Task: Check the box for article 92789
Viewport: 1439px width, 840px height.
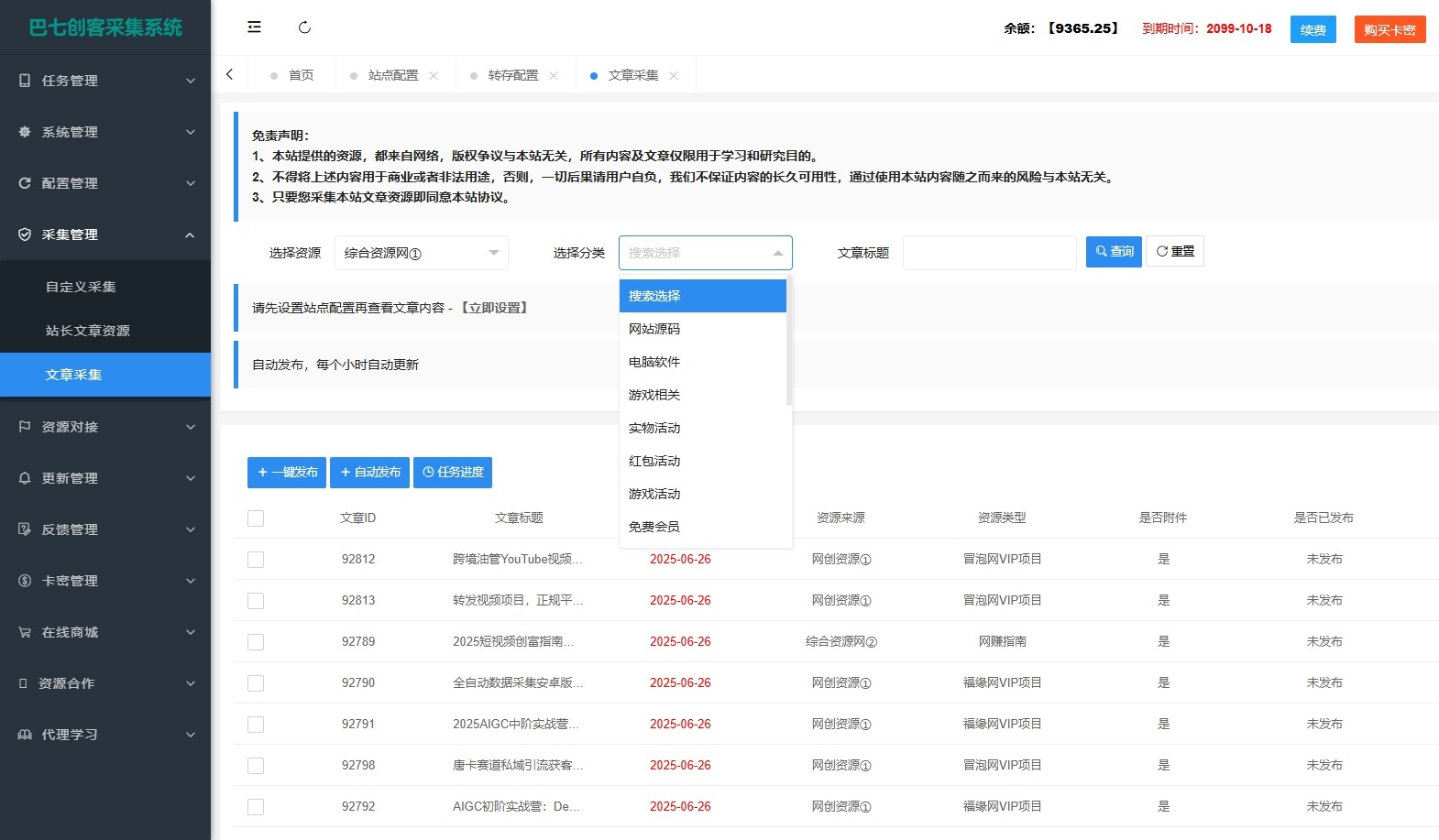Action: point(256,642)
